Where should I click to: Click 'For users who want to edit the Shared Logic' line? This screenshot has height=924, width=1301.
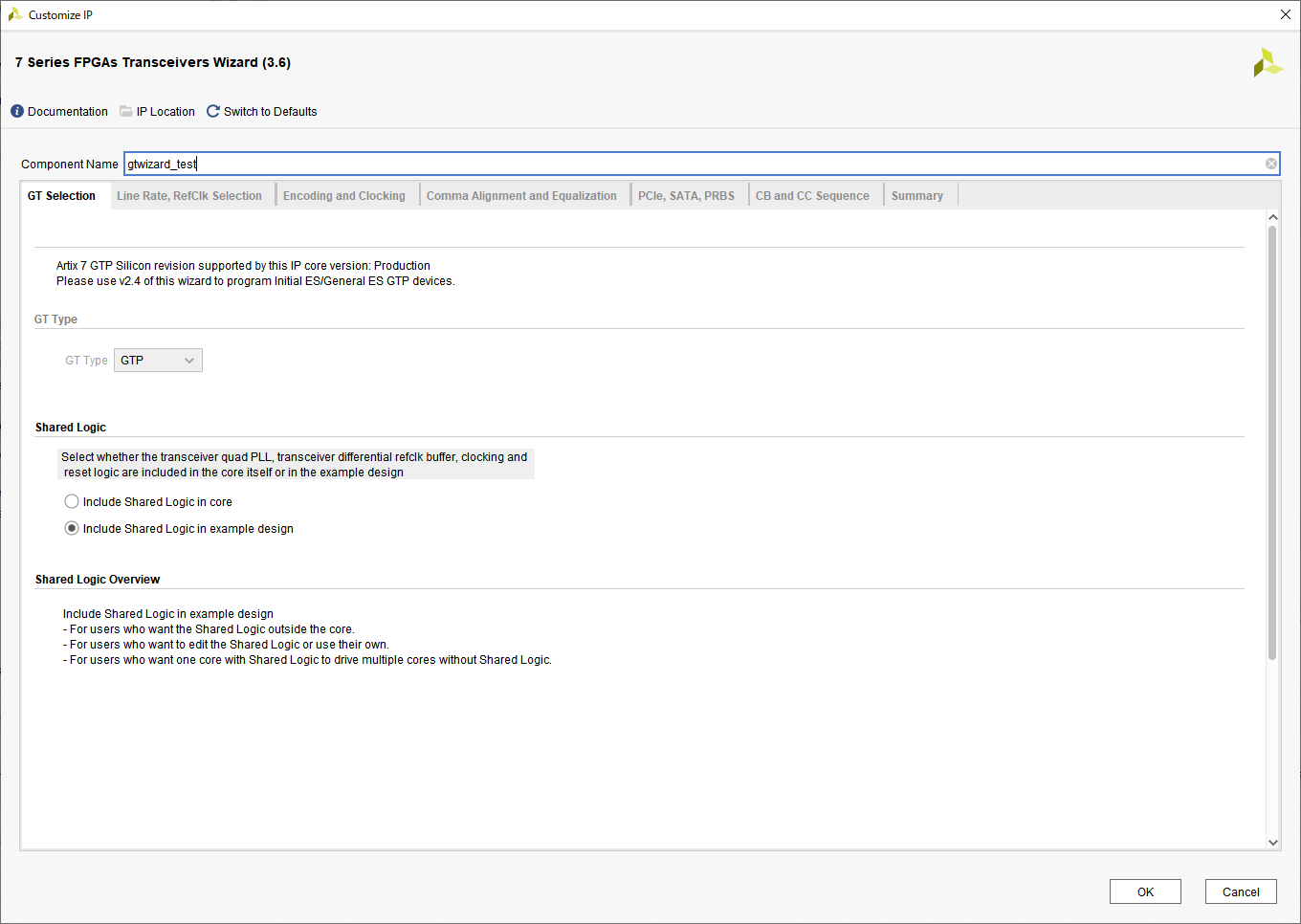226,645
